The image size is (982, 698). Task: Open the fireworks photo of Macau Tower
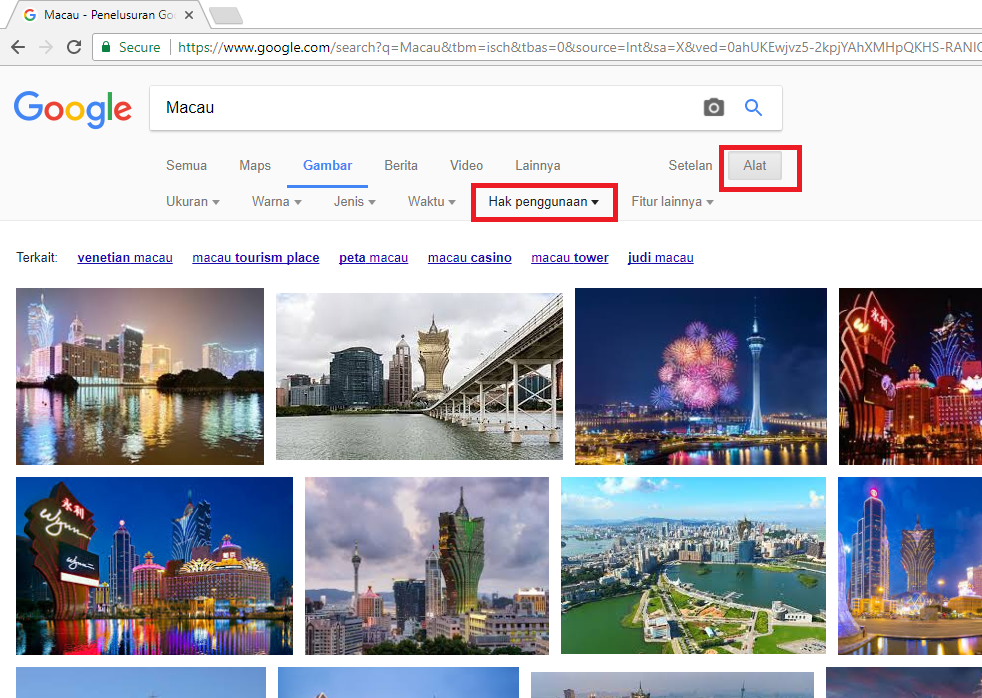700,376
